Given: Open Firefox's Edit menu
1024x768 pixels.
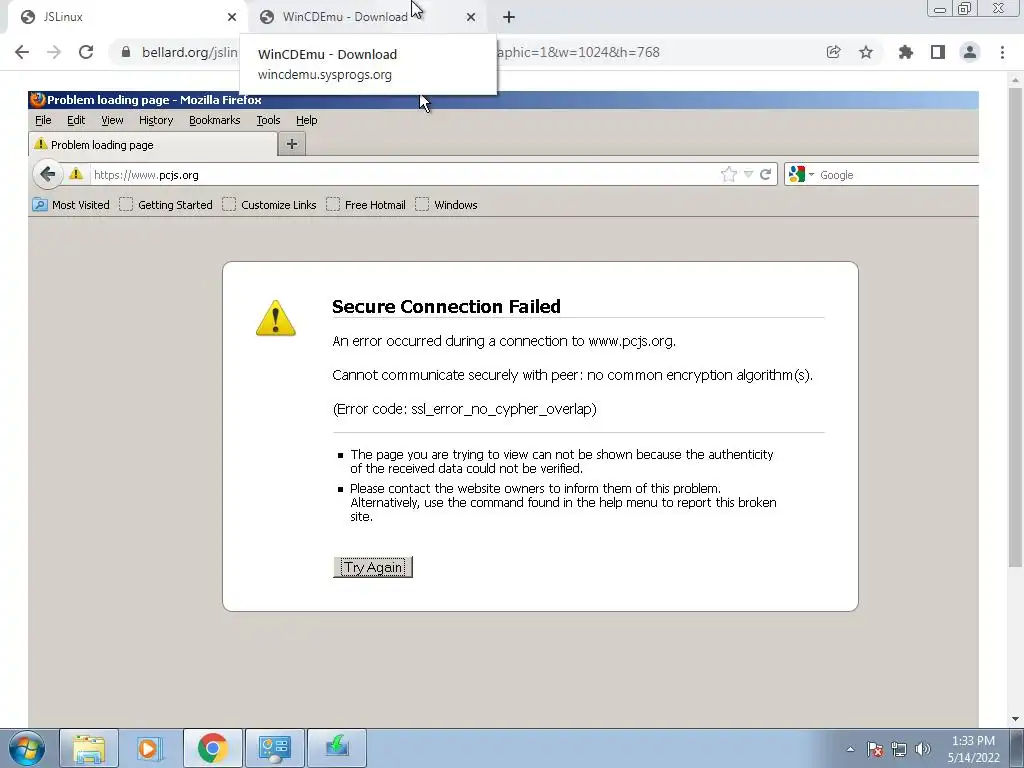Looking at the screenshot, I should click(x=76, y=120).
